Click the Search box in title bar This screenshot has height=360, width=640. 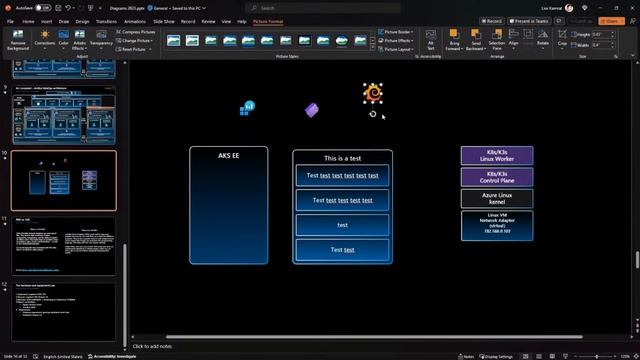pos(322,8)
